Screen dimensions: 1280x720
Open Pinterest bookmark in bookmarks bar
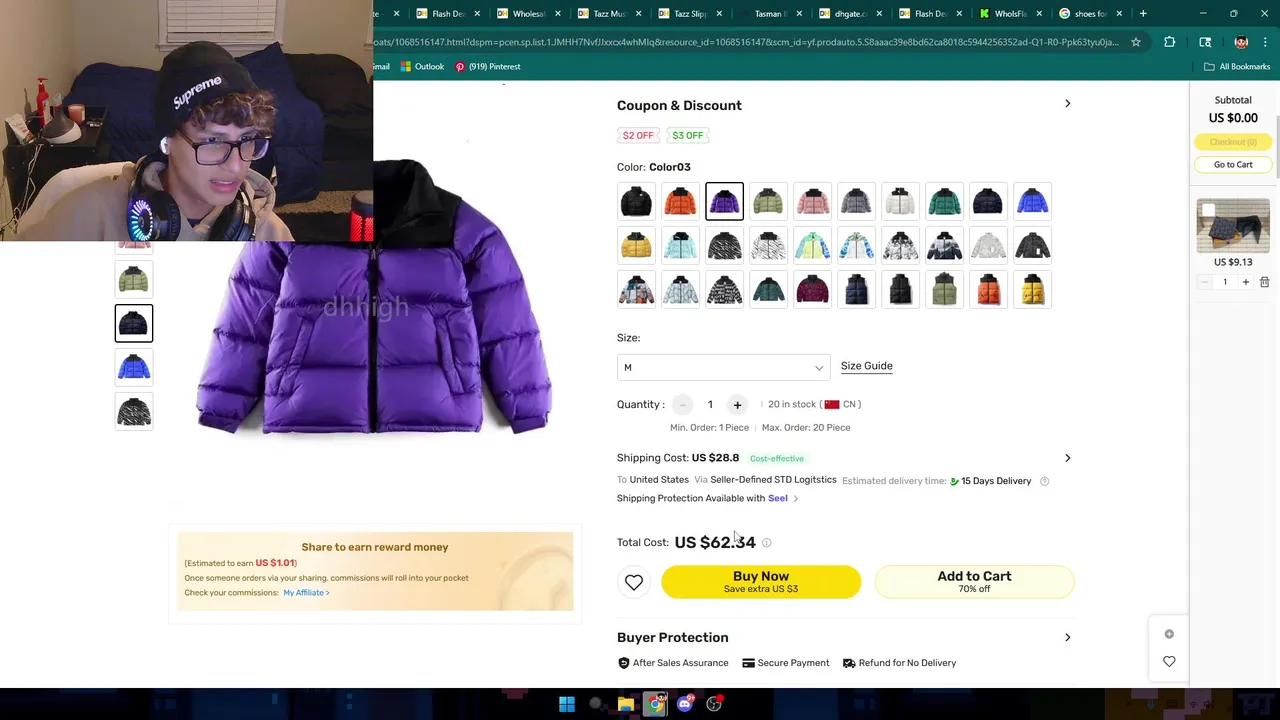(488, 67)
